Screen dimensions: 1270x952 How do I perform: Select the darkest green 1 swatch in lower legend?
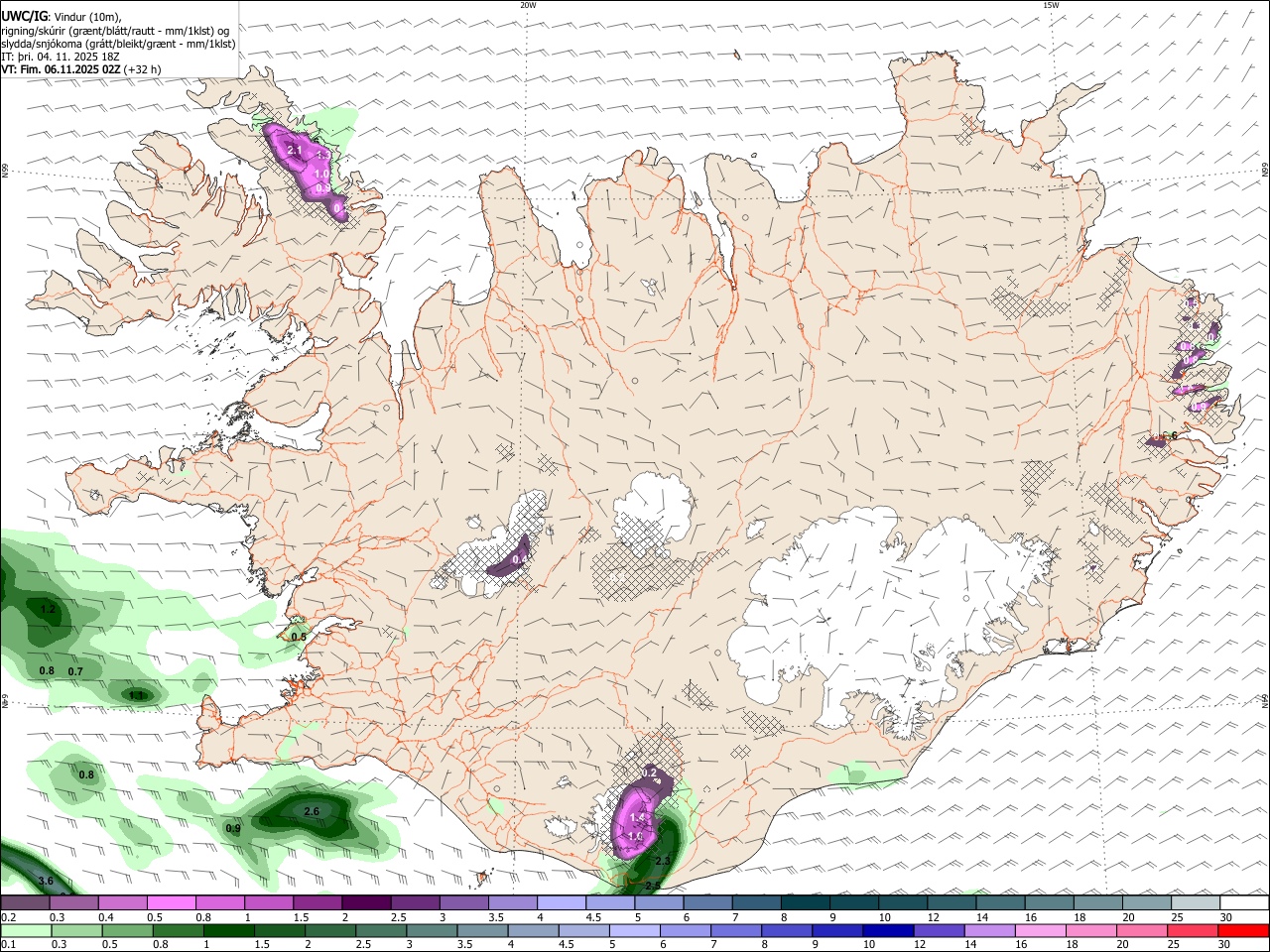tap(228, 930)
